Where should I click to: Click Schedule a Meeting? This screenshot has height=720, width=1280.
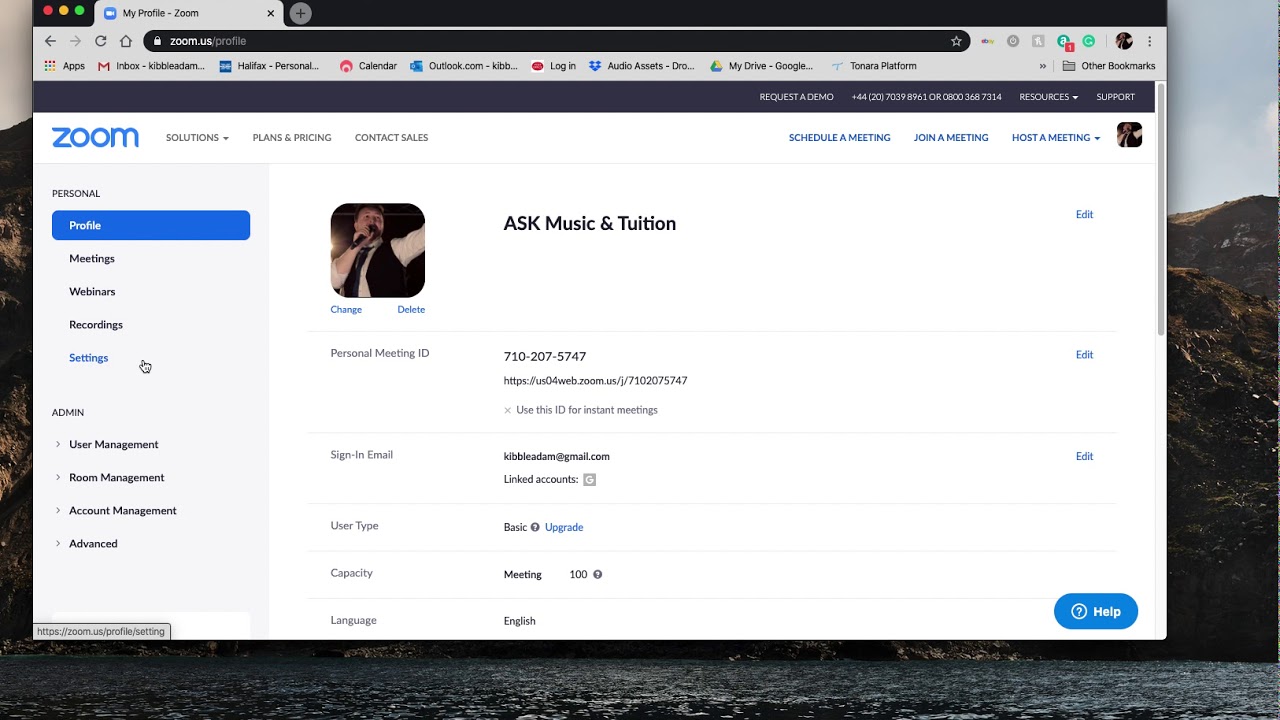[839, 138]
